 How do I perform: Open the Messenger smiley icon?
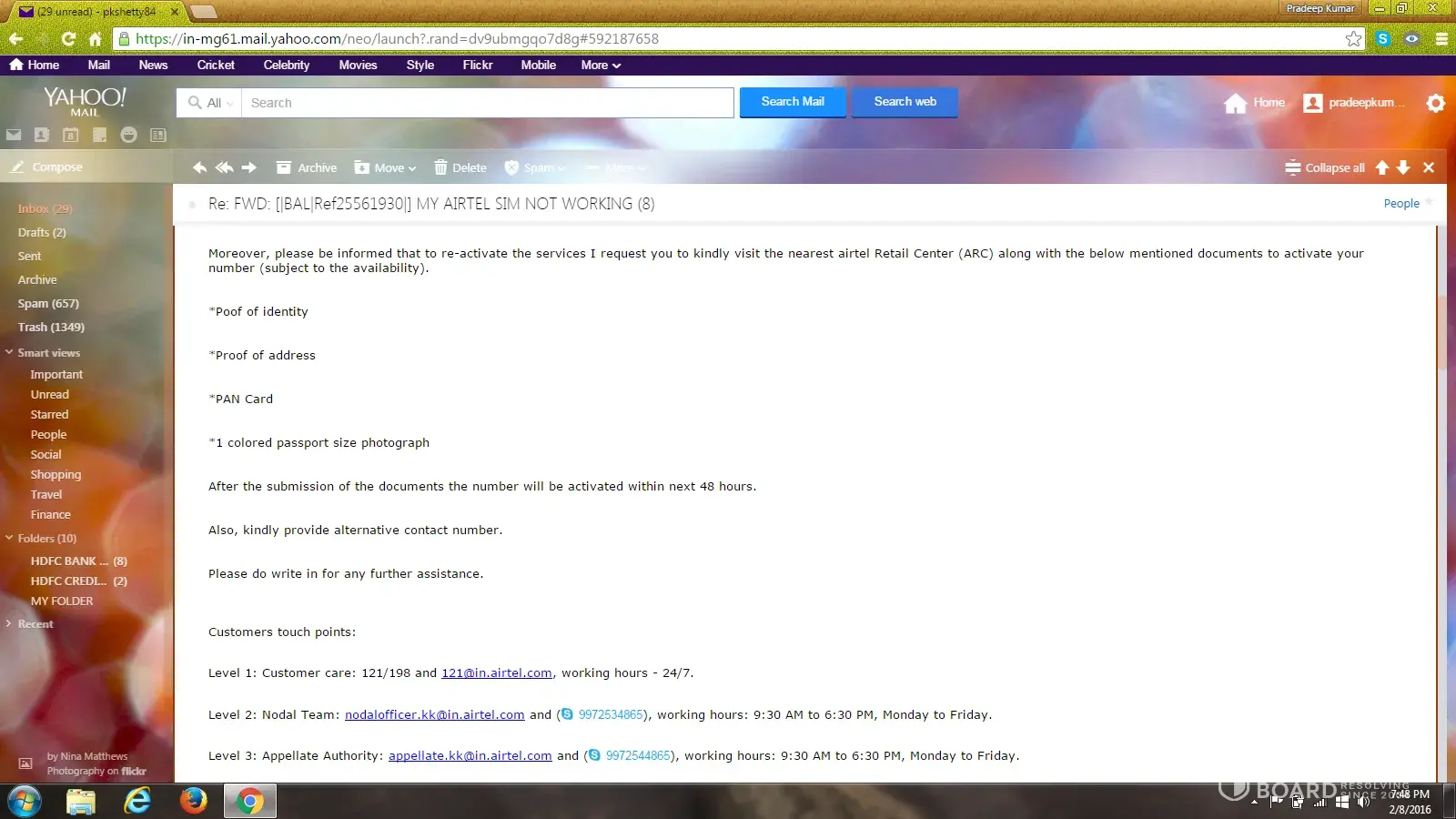tap(129, 135)
